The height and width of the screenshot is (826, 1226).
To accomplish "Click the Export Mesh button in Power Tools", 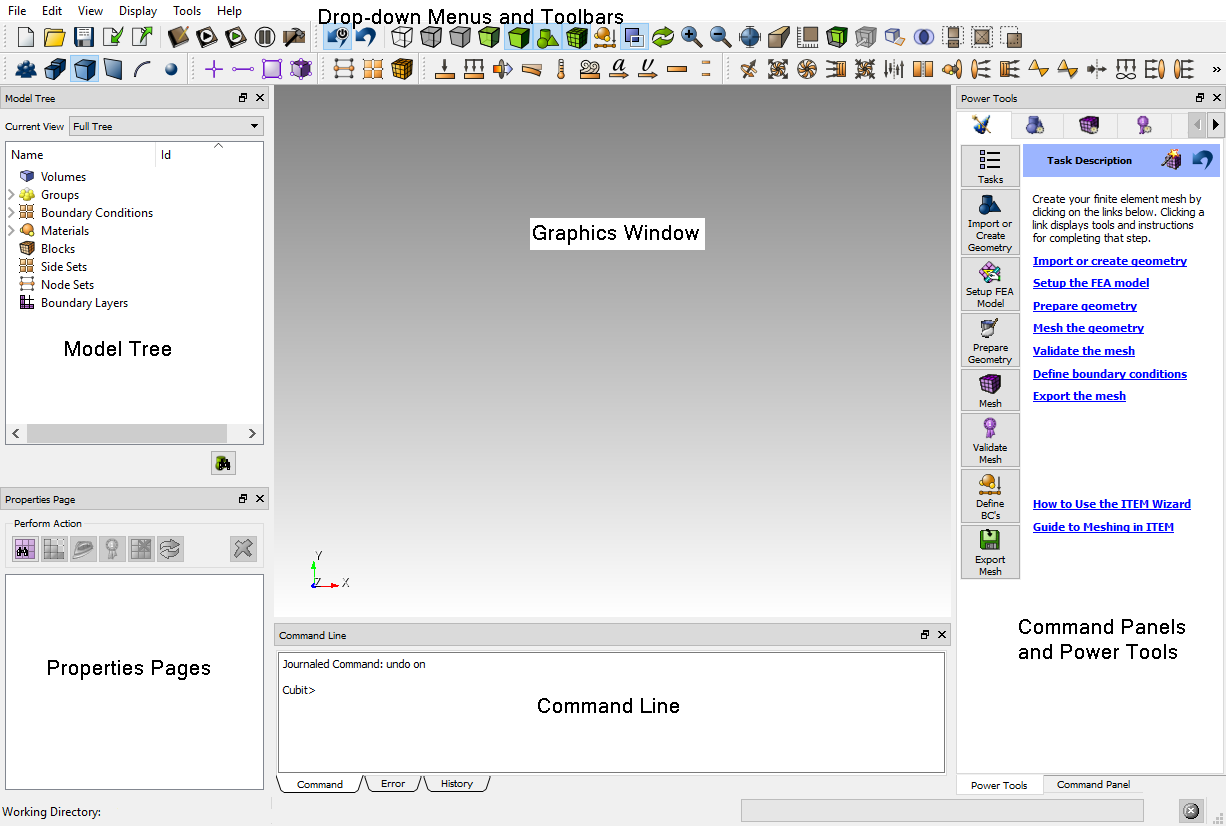I will point(990,552).
